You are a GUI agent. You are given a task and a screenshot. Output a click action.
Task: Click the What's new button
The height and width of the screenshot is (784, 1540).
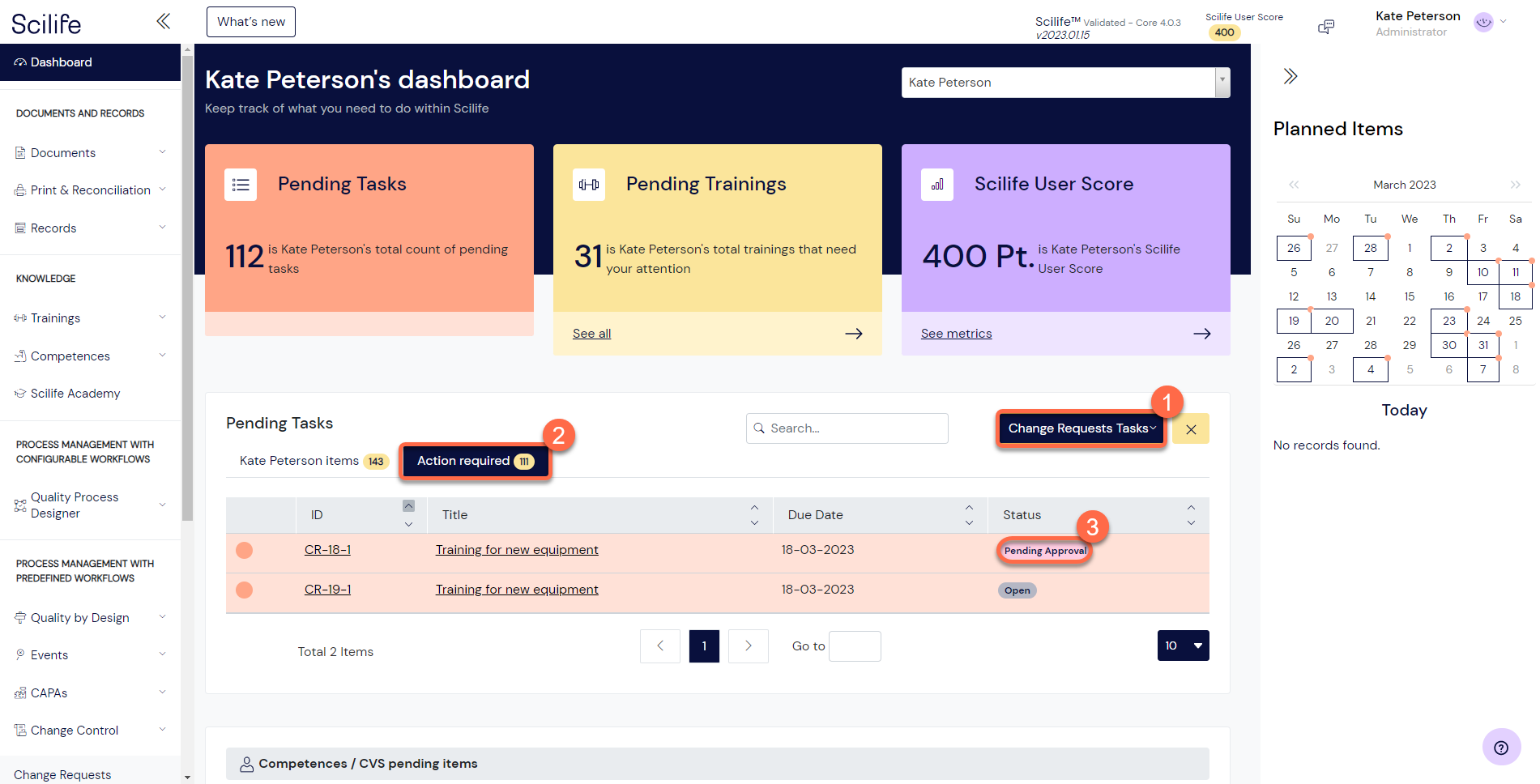[251, 22]
